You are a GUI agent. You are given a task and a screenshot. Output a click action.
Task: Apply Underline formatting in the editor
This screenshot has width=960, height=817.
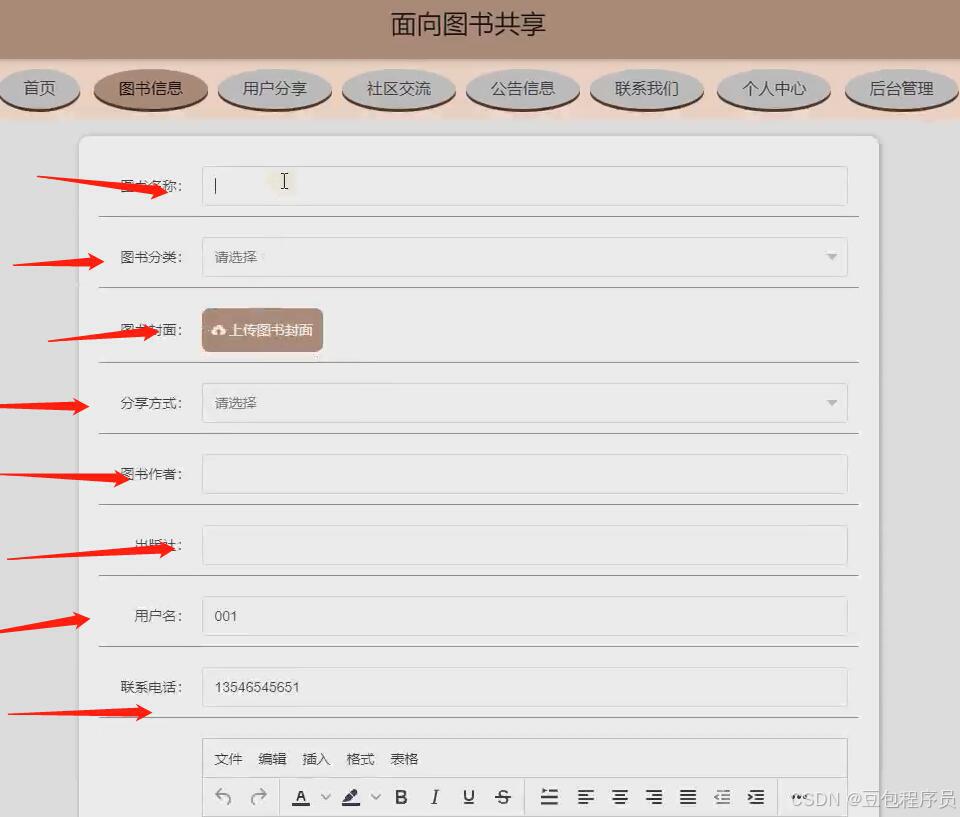coord(468,797)
